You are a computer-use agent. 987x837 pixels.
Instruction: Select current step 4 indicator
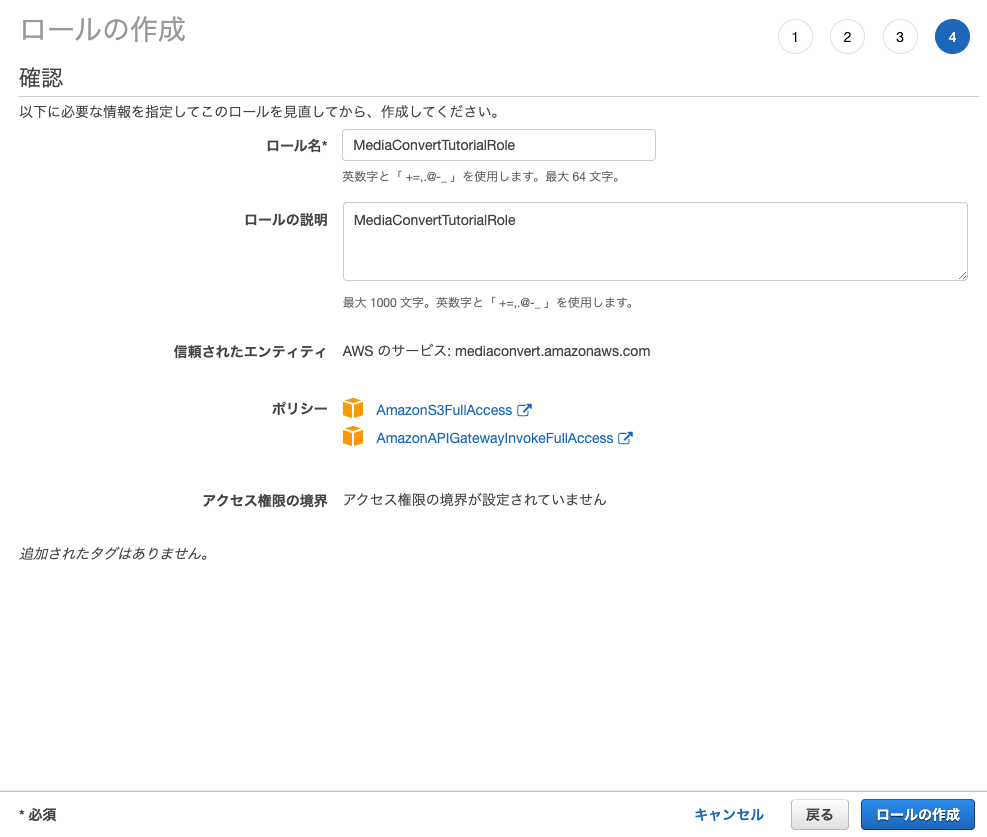point(952,37)
